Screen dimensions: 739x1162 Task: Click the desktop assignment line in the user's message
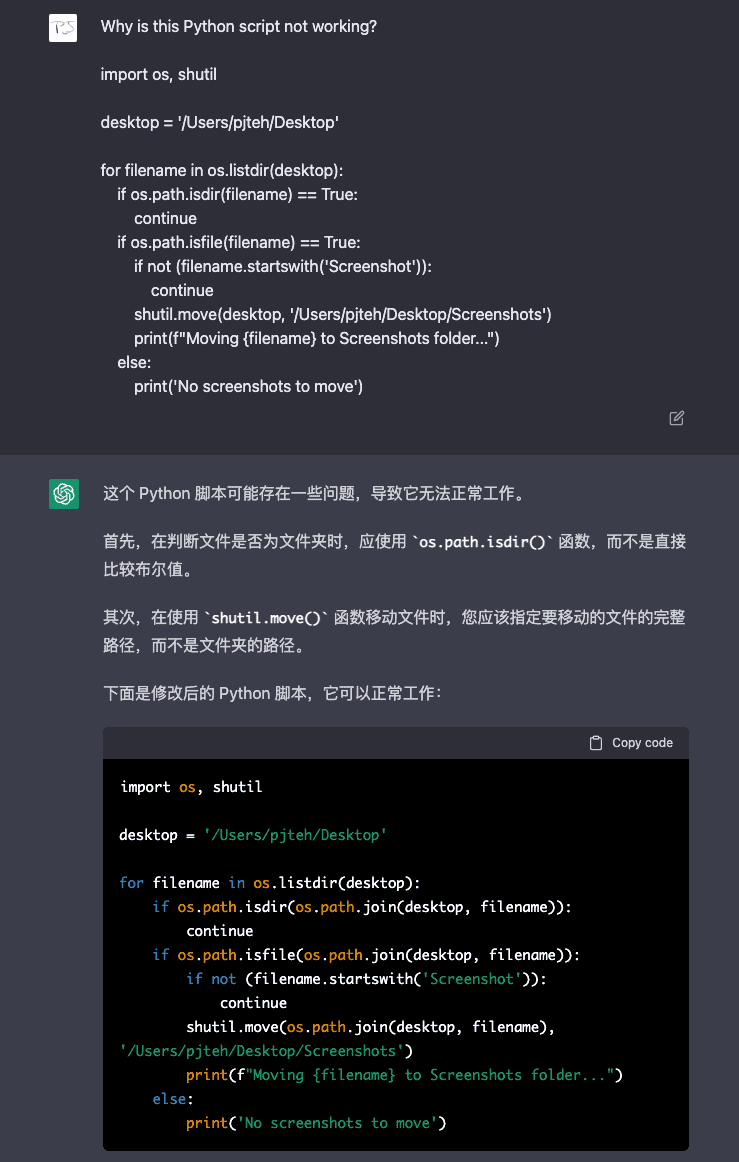[x=220, y=123]
